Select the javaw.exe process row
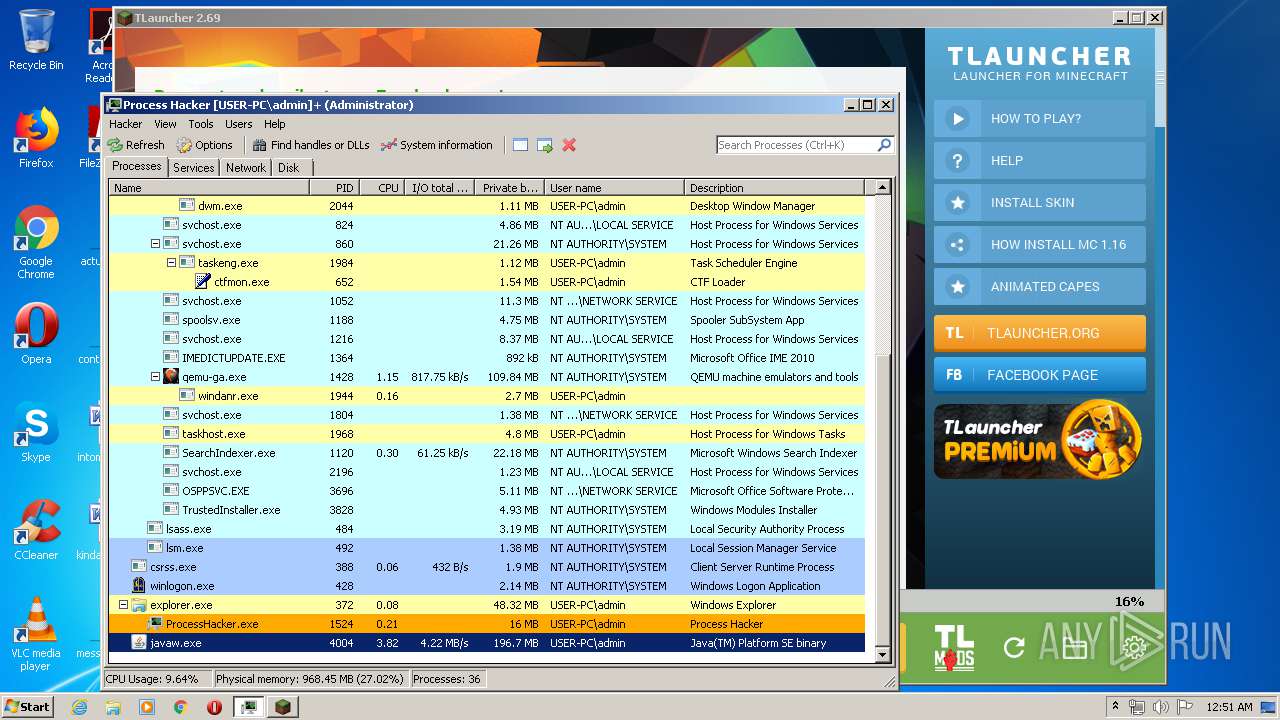This screenshot has width=1280, height=720. point(487,643)
